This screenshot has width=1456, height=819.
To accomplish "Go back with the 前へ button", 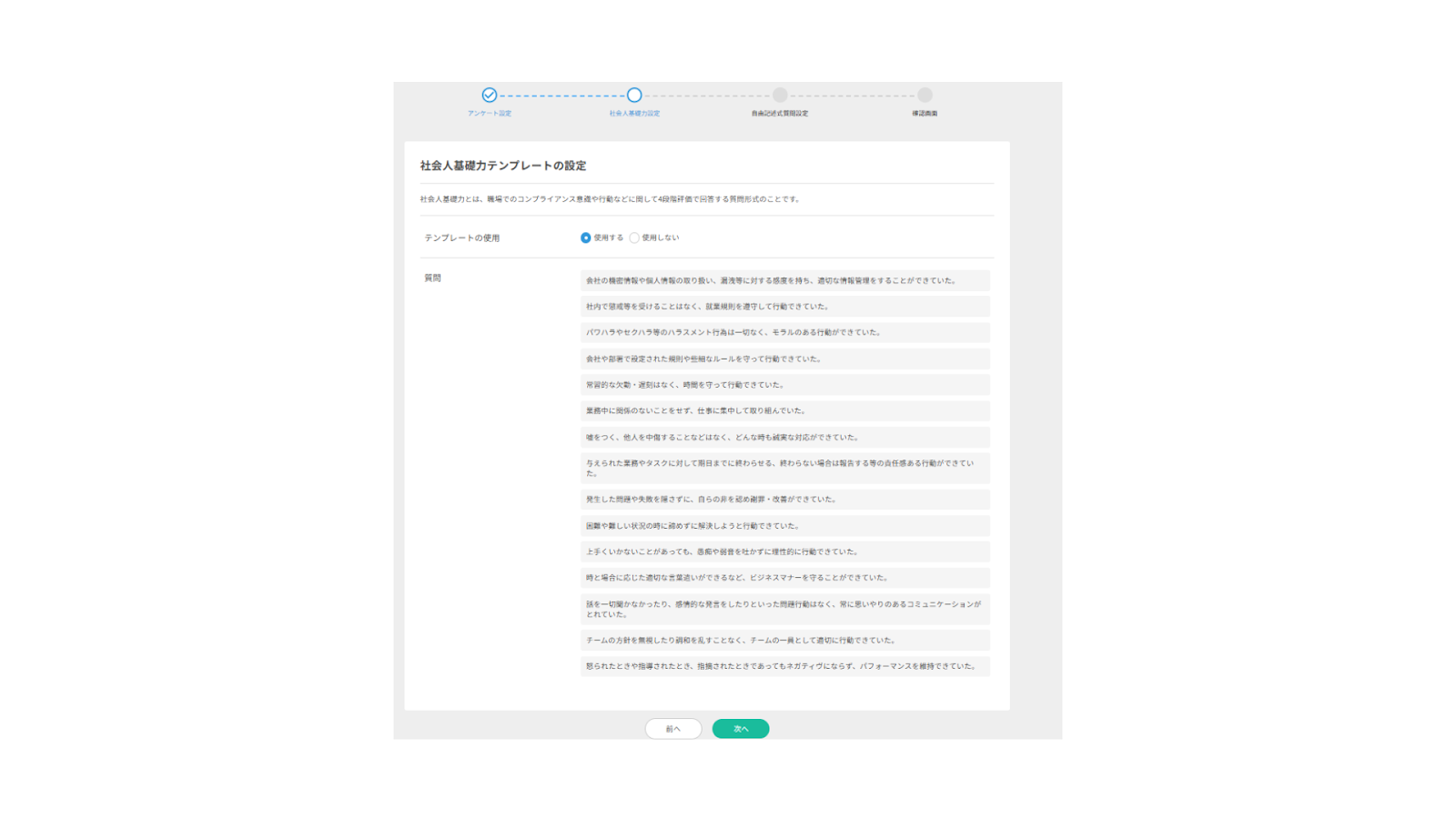I will pyautogui.click(x=673, y=729).
